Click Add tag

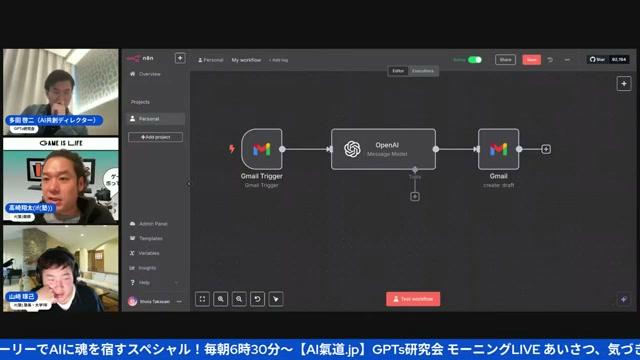pos(278,60)
